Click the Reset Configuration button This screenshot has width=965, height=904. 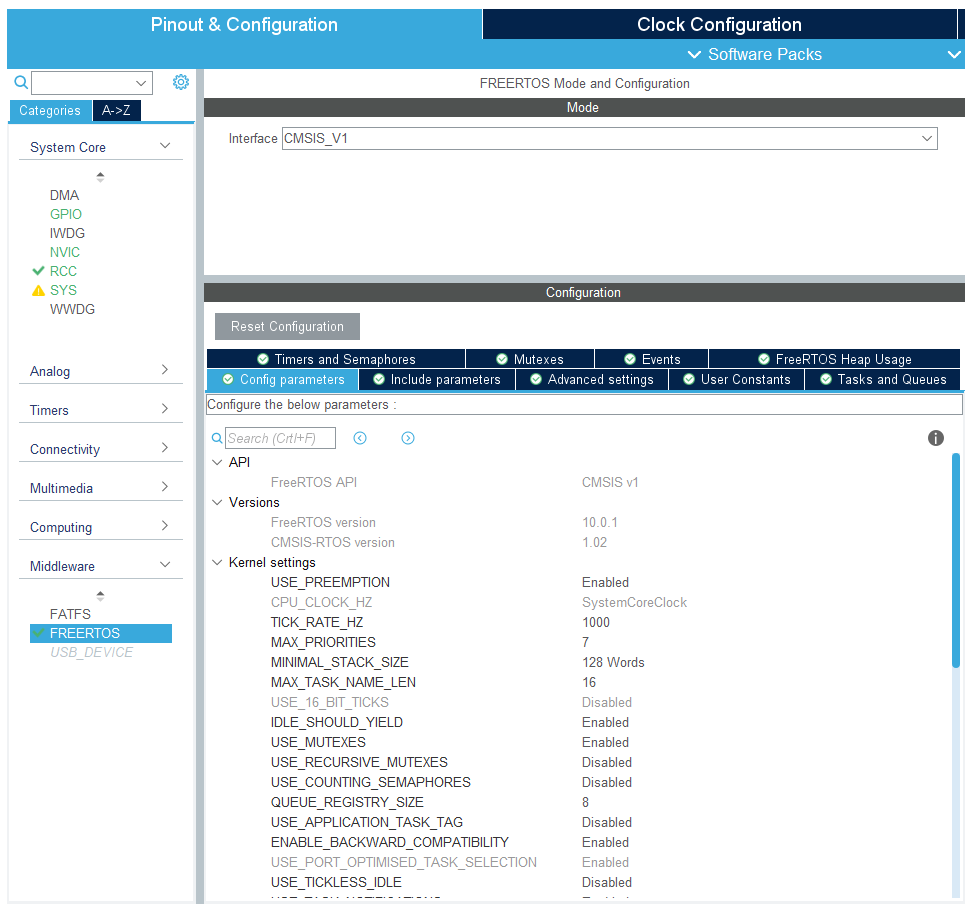pyautogui.click(x=287, y=326)
